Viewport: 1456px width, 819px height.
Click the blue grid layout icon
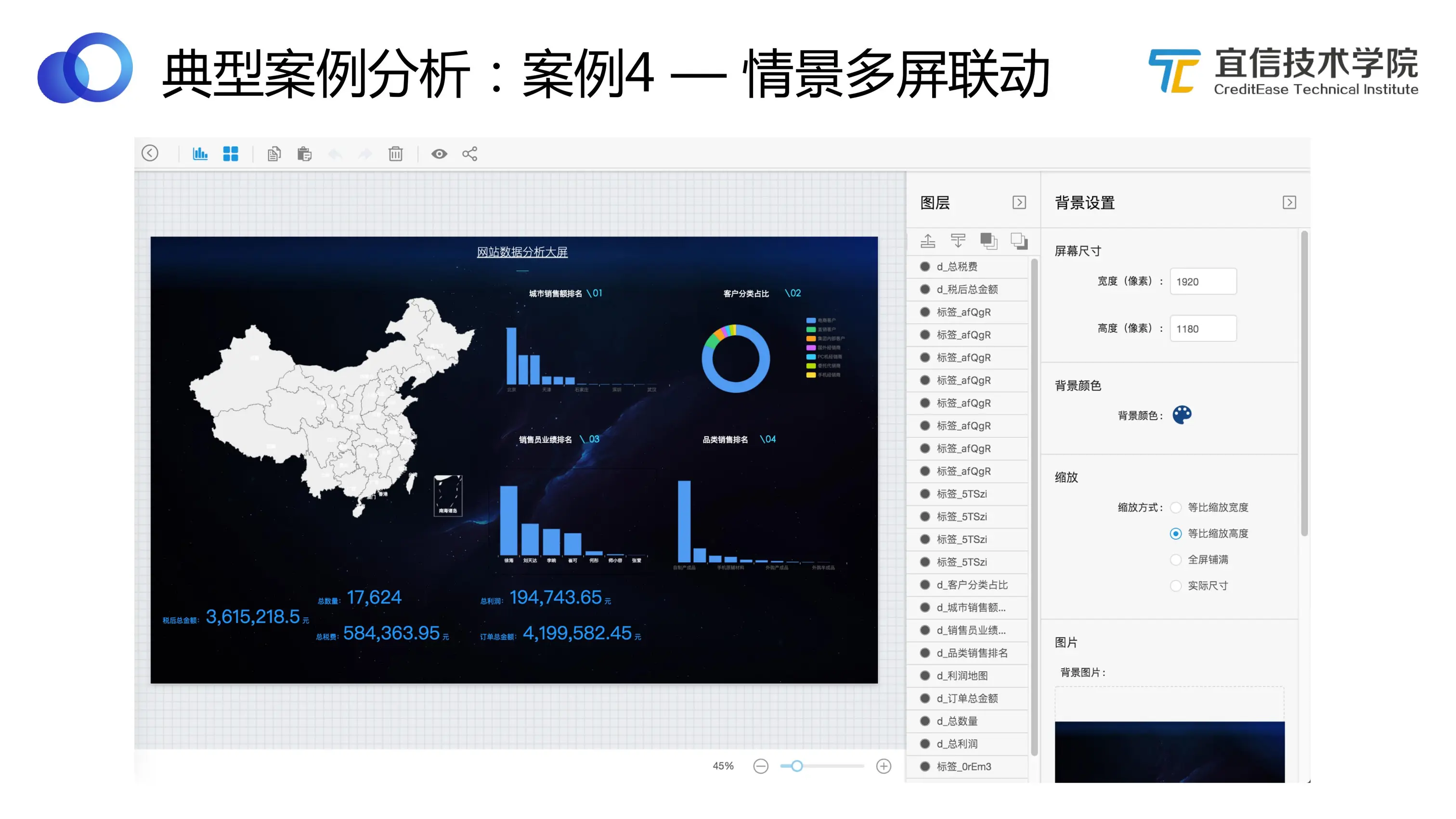pyautogui.click(x=231, y=154)
